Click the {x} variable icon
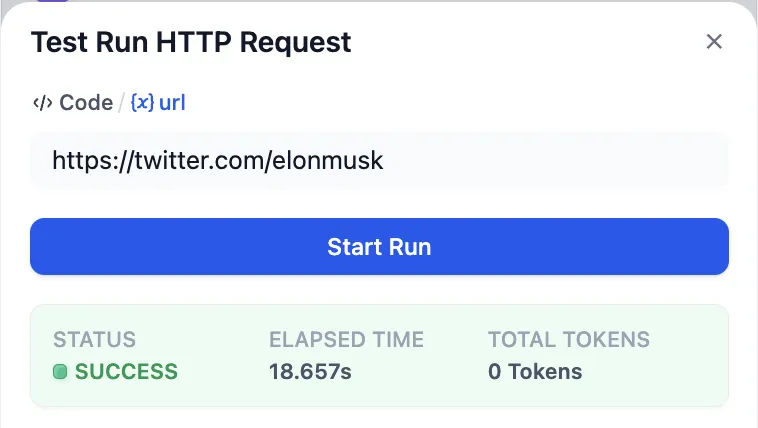Screen dimensions: 758x428 click(x=142, y=103)
